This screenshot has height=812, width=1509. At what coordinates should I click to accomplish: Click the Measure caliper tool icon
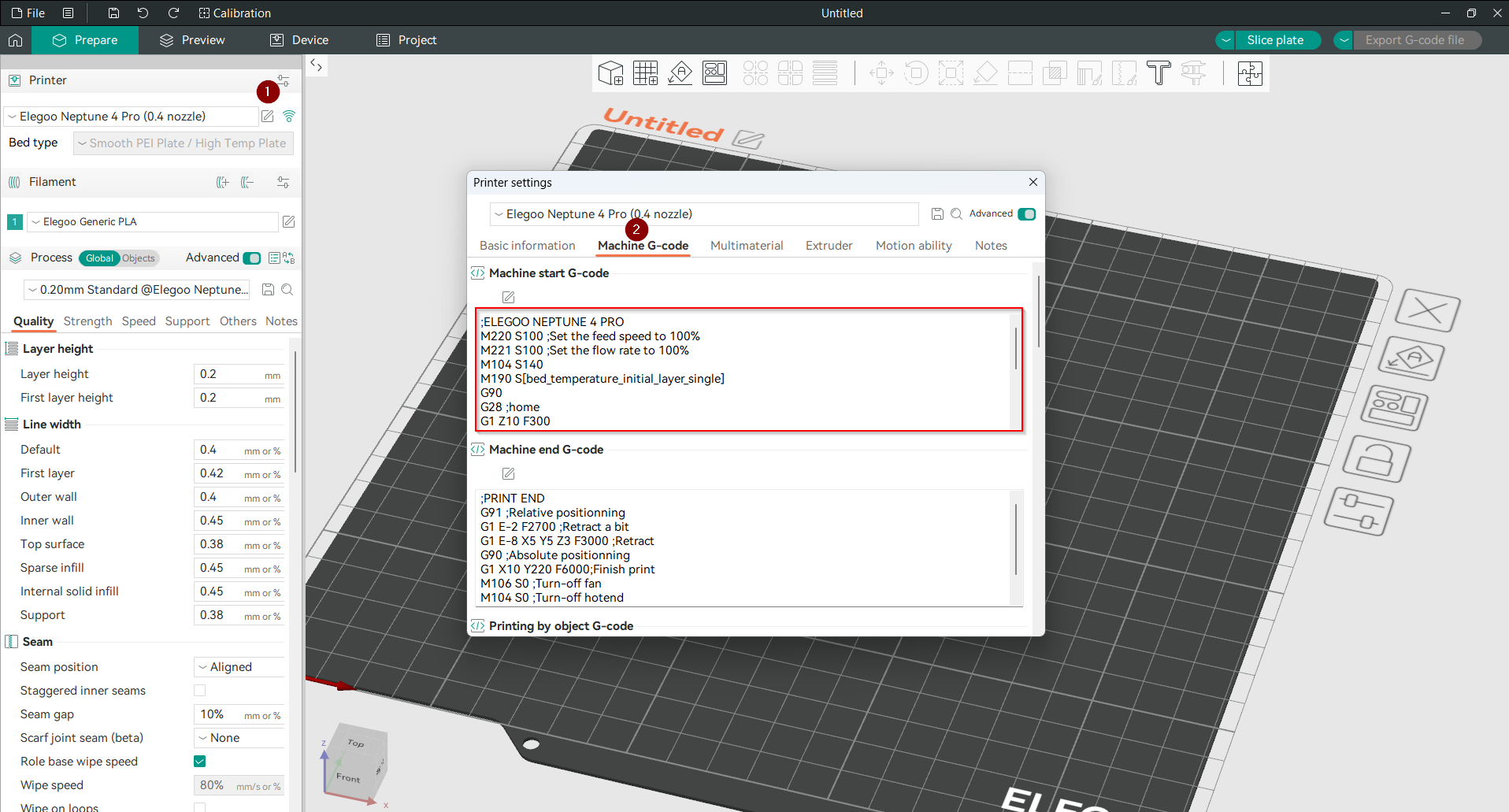[x=1193, y=73]
